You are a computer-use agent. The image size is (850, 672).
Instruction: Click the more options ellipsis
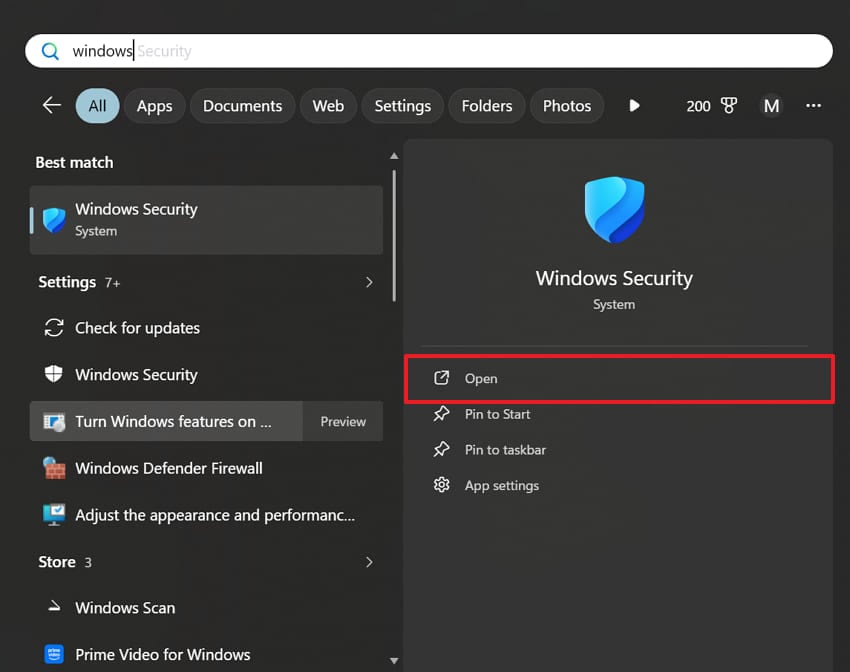click(x=813, y=105)
